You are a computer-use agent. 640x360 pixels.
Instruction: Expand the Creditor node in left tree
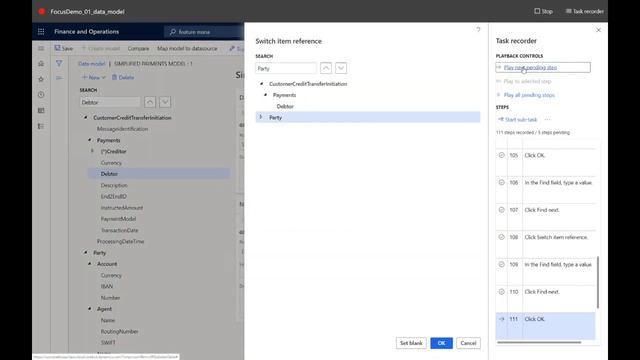pos(92,151)
